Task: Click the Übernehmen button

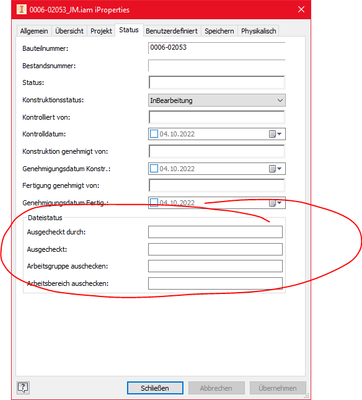Action: click(x=278, y=388)
